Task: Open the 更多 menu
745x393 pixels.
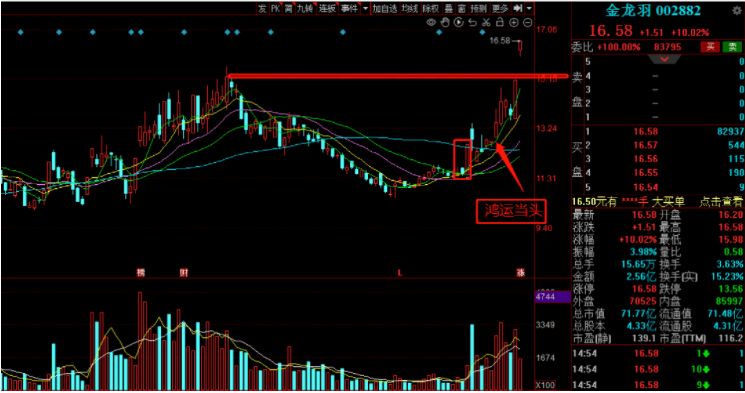Action: point(500,9)
